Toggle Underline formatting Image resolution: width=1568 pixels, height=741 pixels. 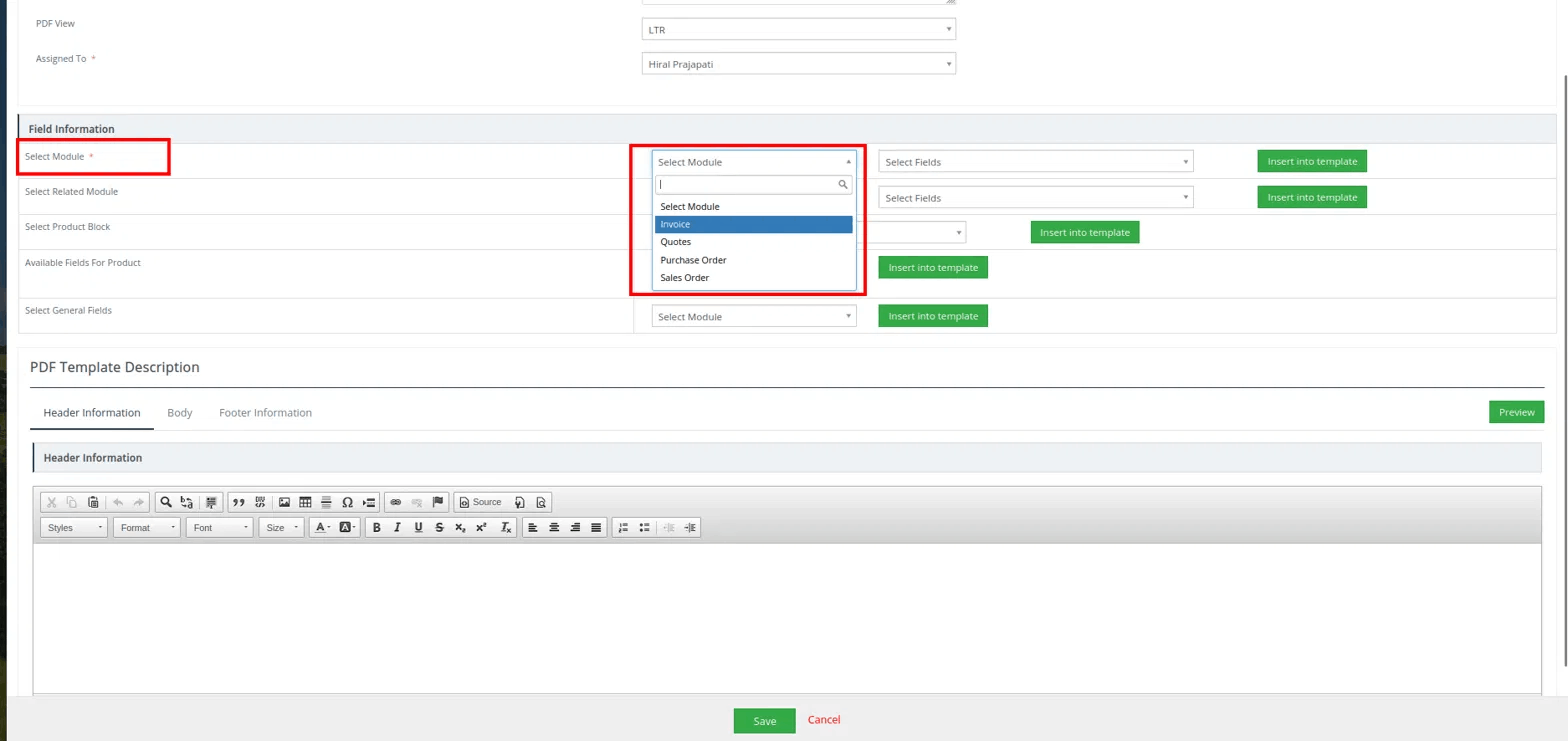[x=418, y=527]
